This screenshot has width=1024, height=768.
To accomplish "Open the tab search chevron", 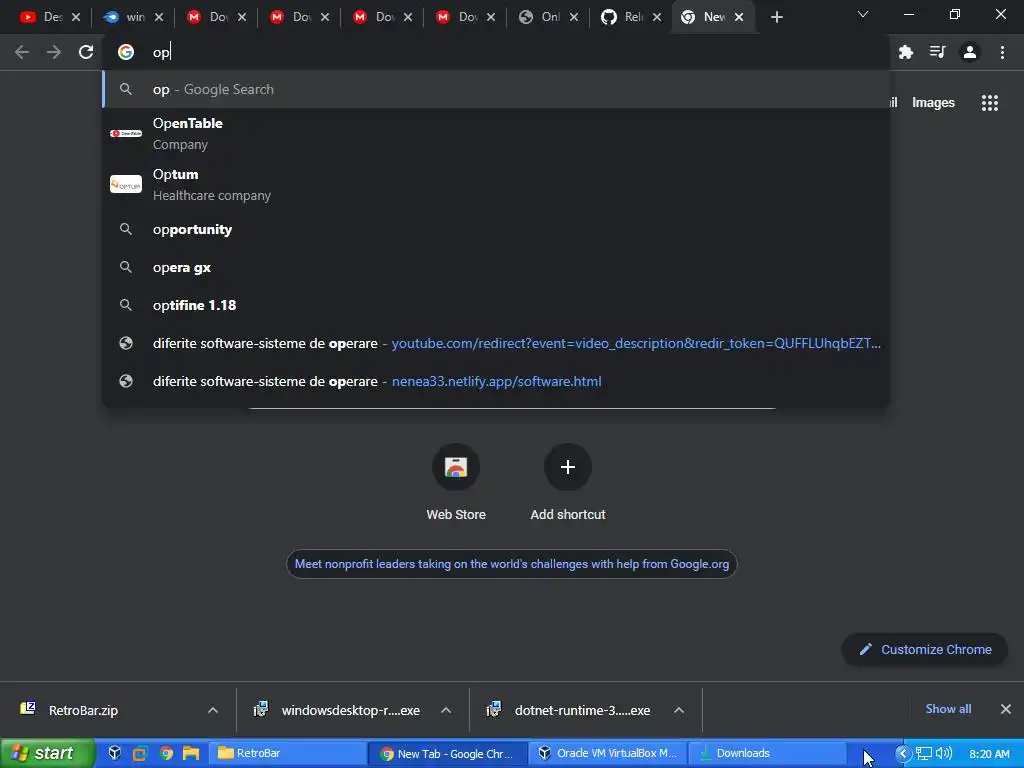I will click(863, 14).
